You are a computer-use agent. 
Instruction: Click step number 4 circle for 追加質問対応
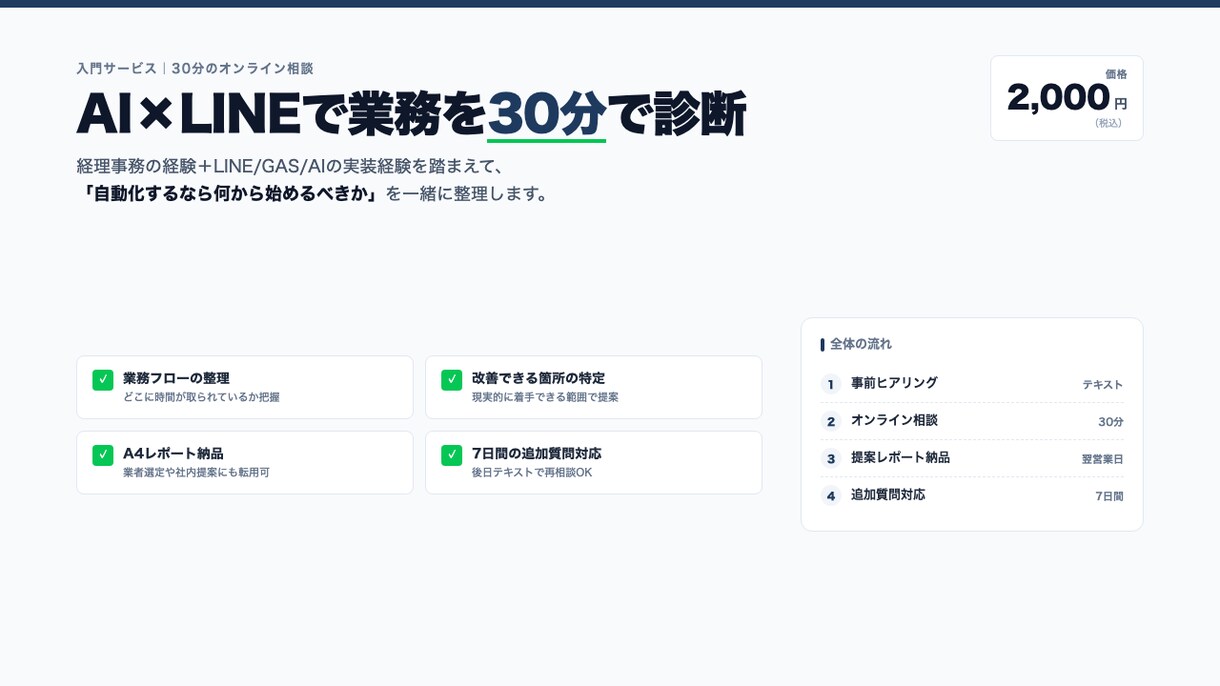tap(831, 495)
